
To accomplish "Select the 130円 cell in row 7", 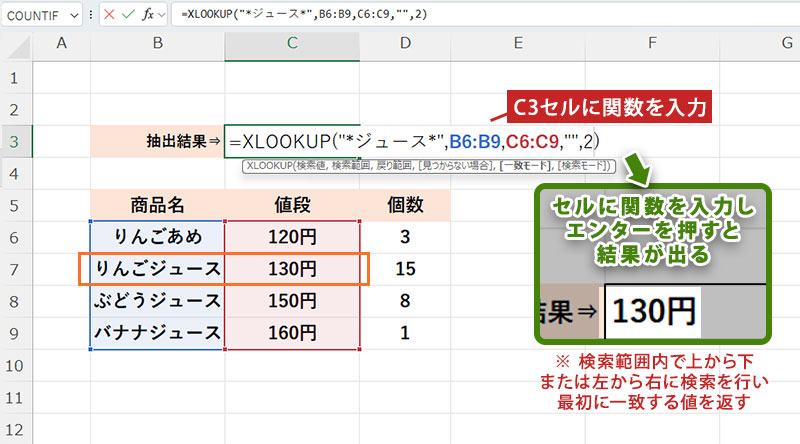I will click(292, 269).
